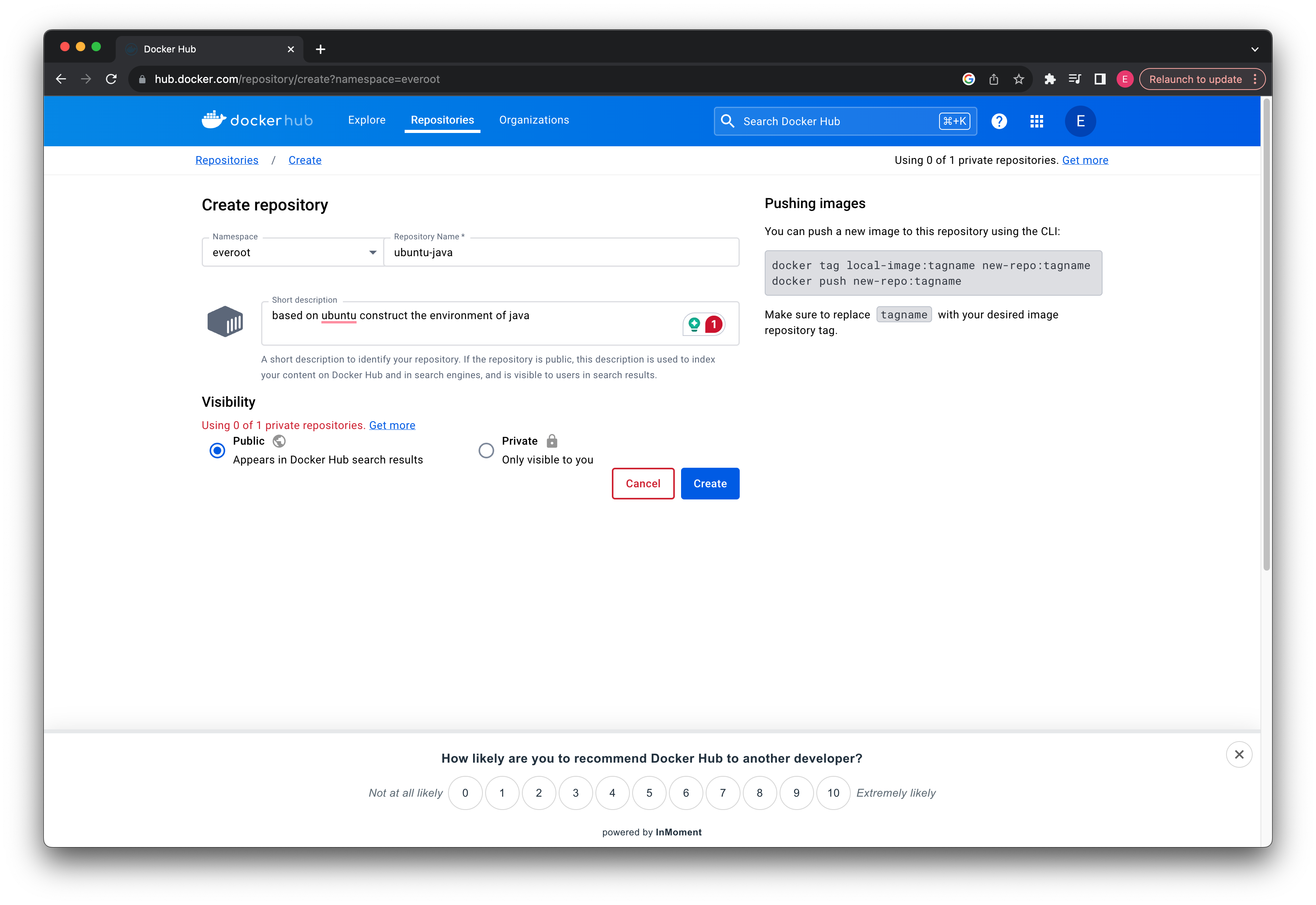The height and width of the screenshot is (905, 1316).
Task: Open the Explore tab
Action: tap(367, 120)
